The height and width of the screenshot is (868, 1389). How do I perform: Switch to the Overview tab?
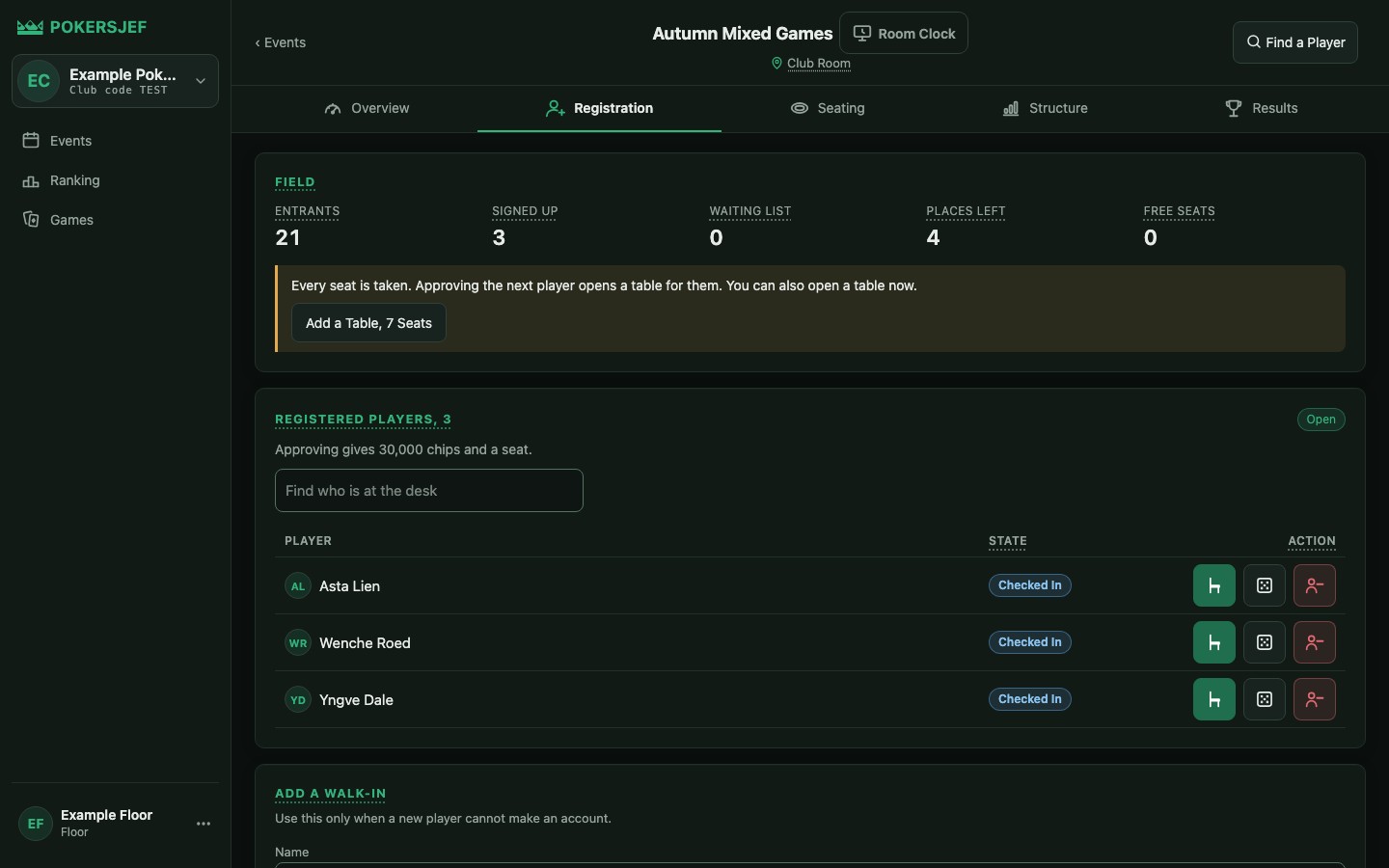coord(368,108)
